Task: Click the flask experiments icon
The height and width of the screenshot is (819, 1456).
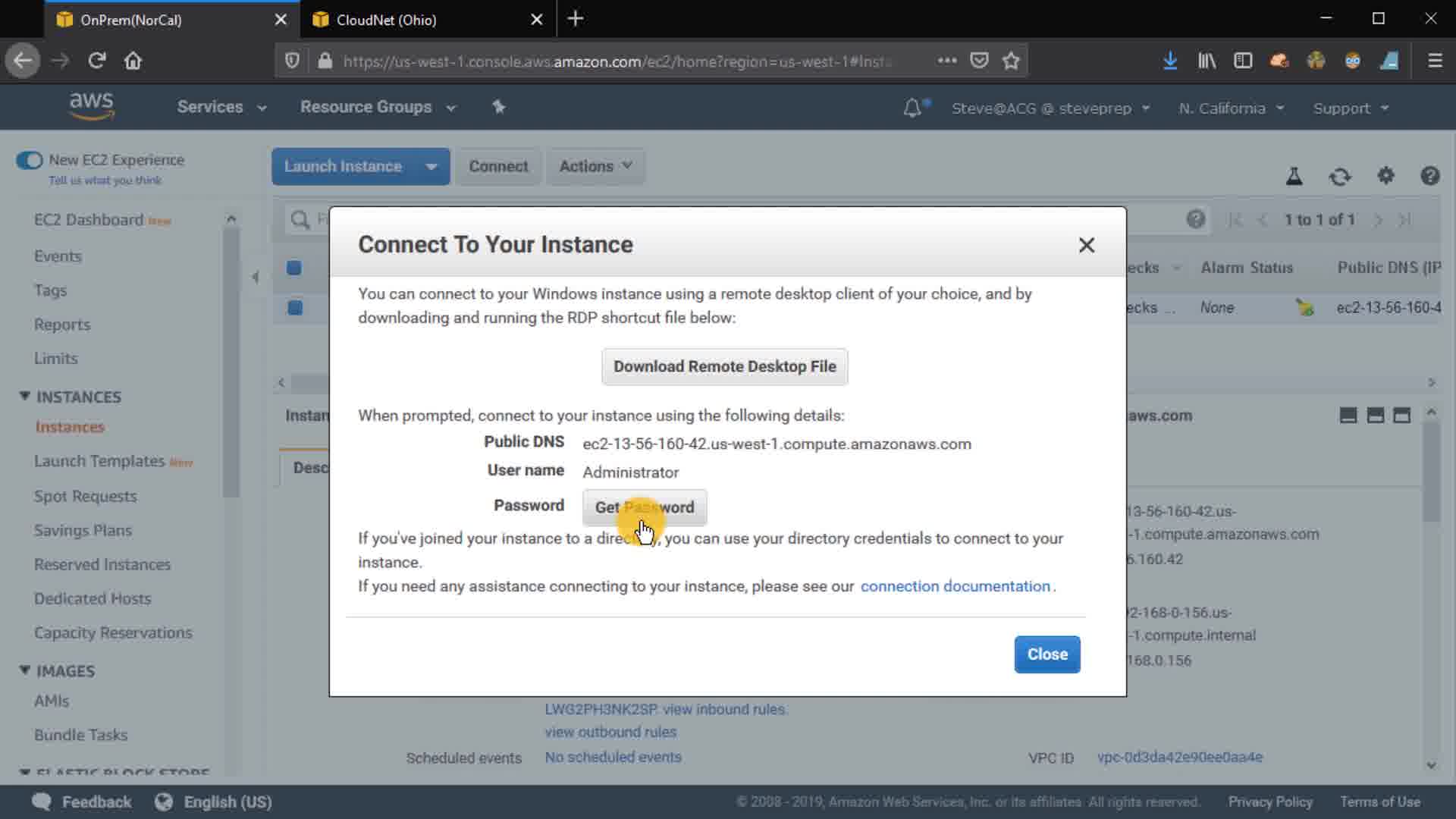Action: point(1294,177)
